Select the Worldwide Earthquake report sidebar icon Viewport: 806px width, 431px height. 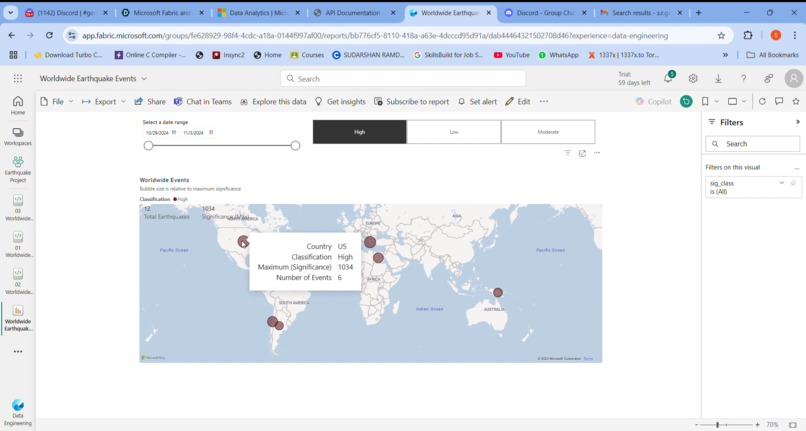(17, 318)
